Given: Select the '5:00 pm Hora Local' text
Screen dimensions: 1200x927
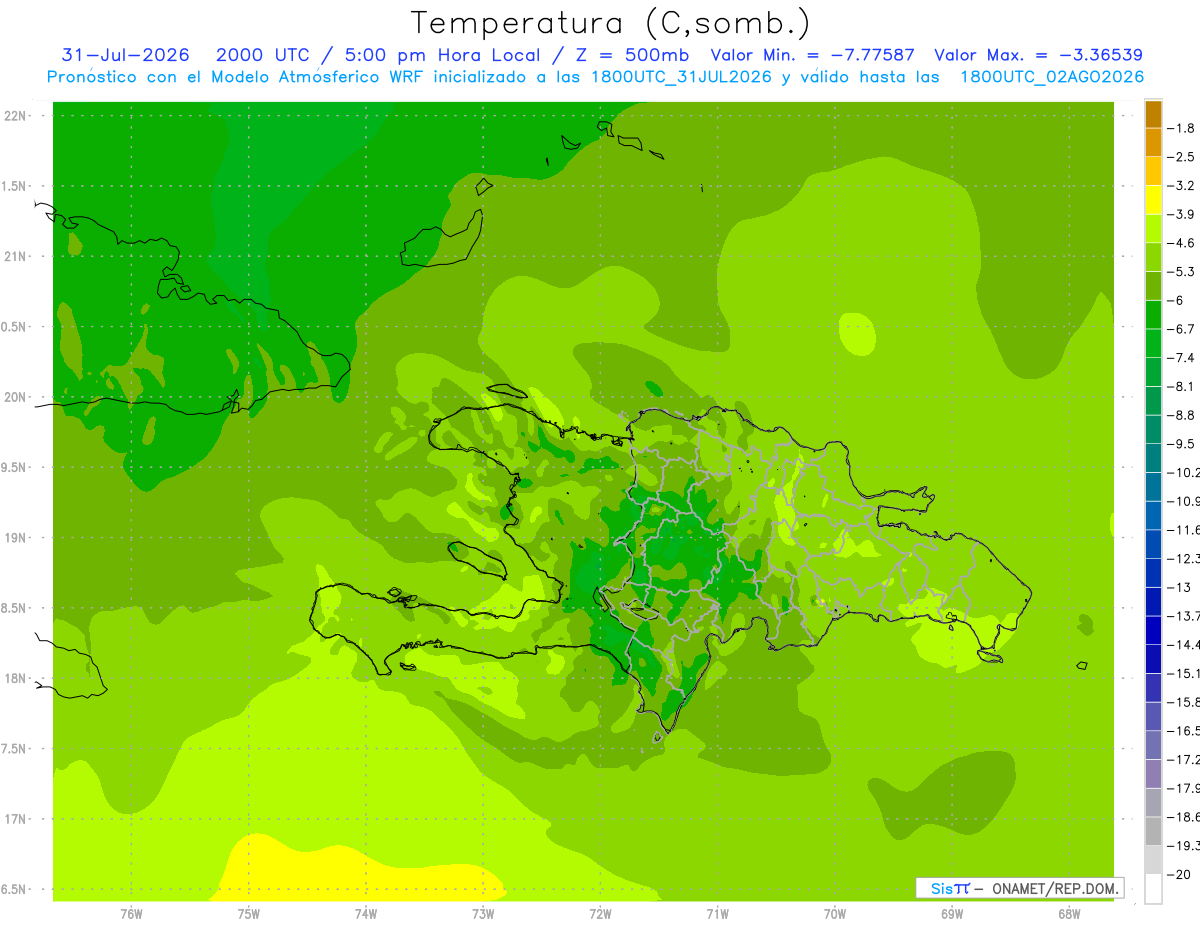Looking at the screenshot, I should pyautogui.click(x=443, y=55).
